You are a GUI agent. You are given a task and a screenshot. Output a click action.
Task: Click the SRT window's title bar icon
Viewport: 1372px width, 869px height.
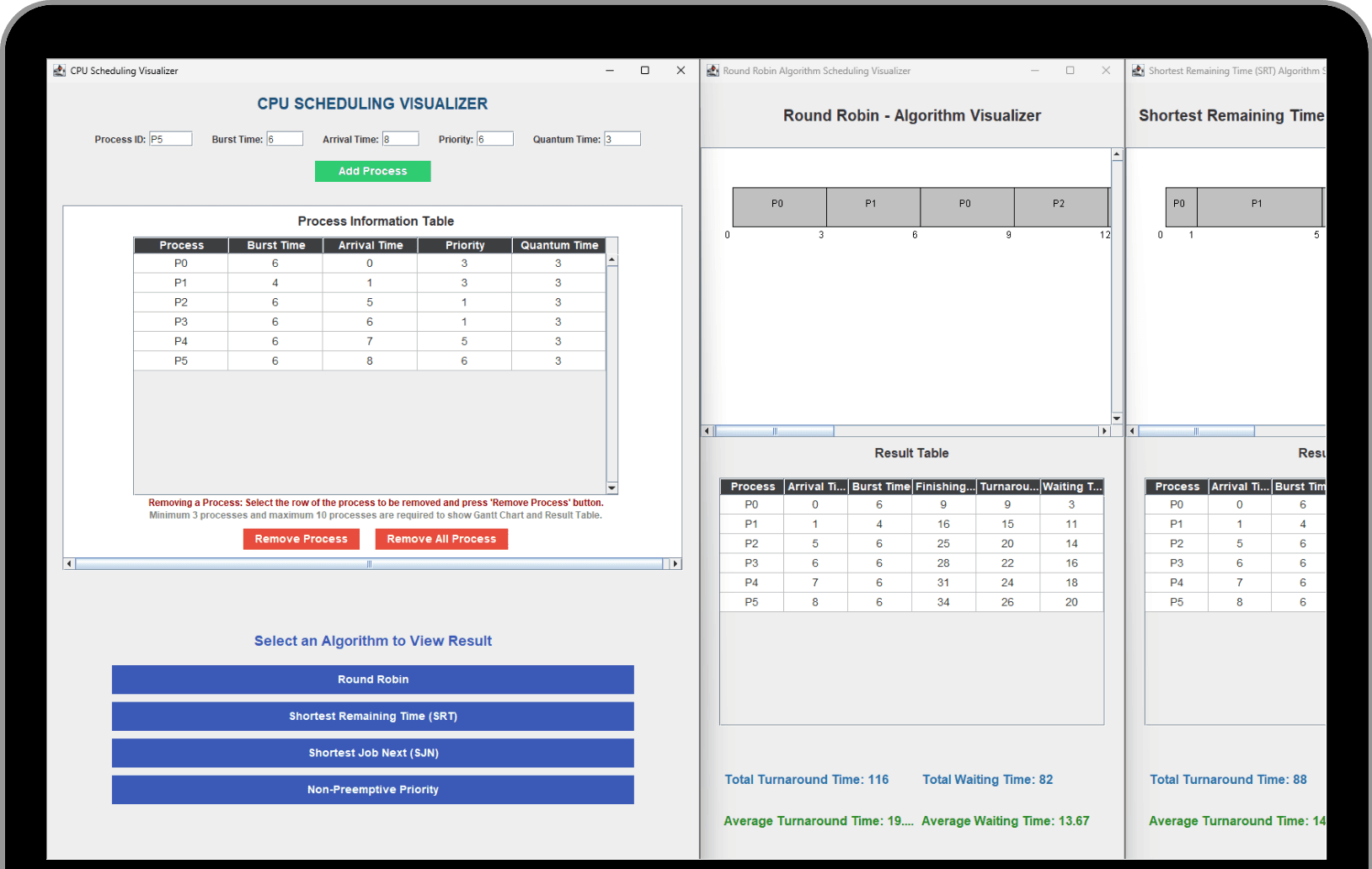[x=1139, y=71]
